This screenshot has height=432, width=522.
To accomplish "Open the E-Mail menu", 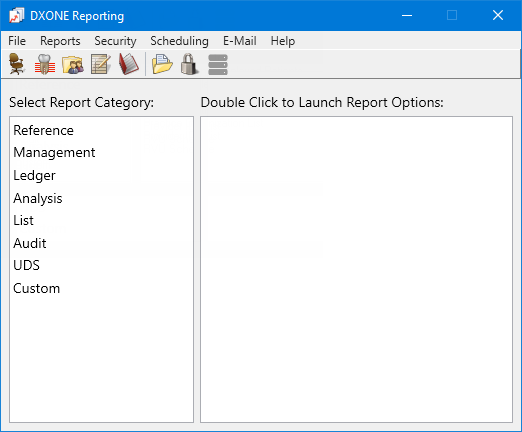I will click(240, 41).
